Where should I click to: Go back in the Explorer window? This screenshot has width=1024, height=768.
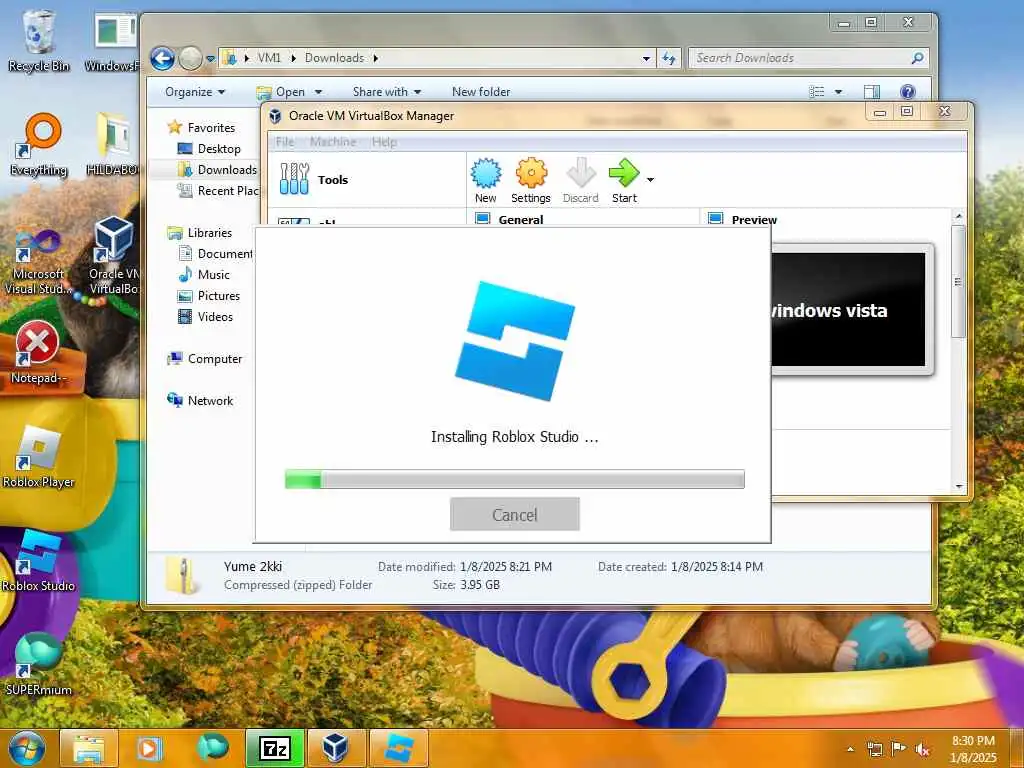(x=163, y=58)
